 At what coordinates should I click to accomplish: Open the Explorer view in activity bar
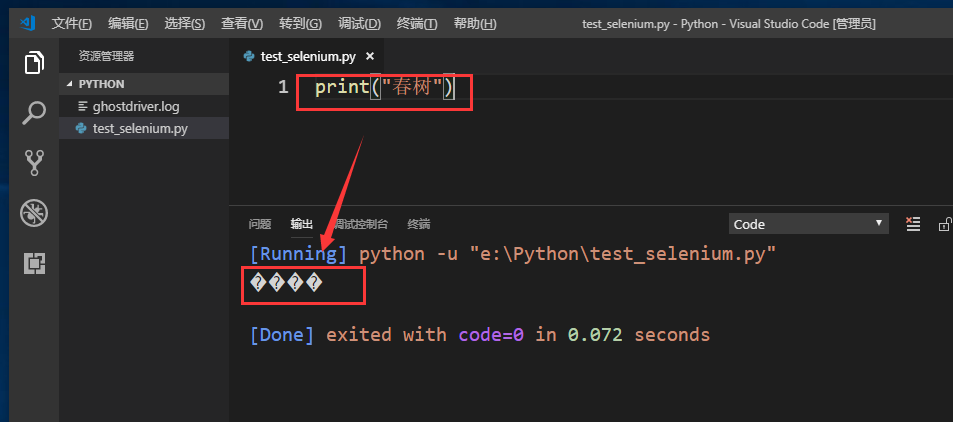pyautogui.click(x=34, y=63)
